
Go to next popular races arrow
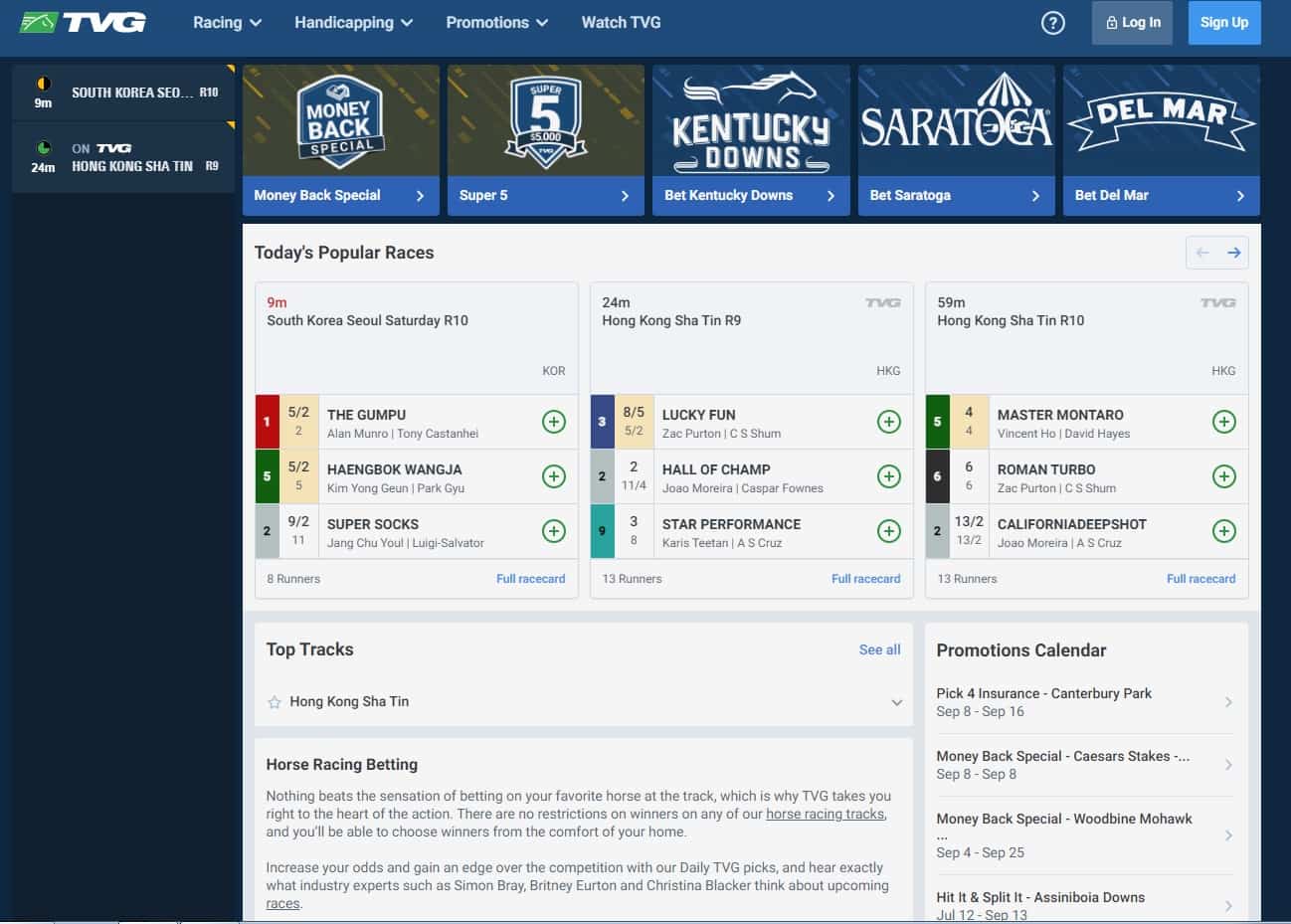pos(1233,253)
